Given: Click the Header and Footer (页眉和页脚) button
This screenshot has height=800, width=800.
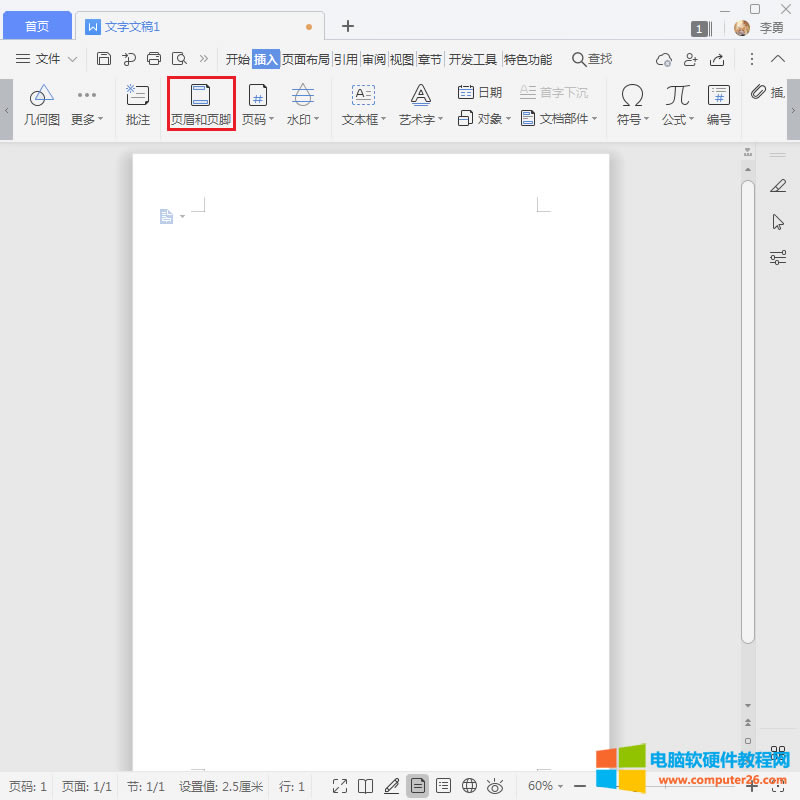Looking at the screenshot, I should (x=201, y=106).
